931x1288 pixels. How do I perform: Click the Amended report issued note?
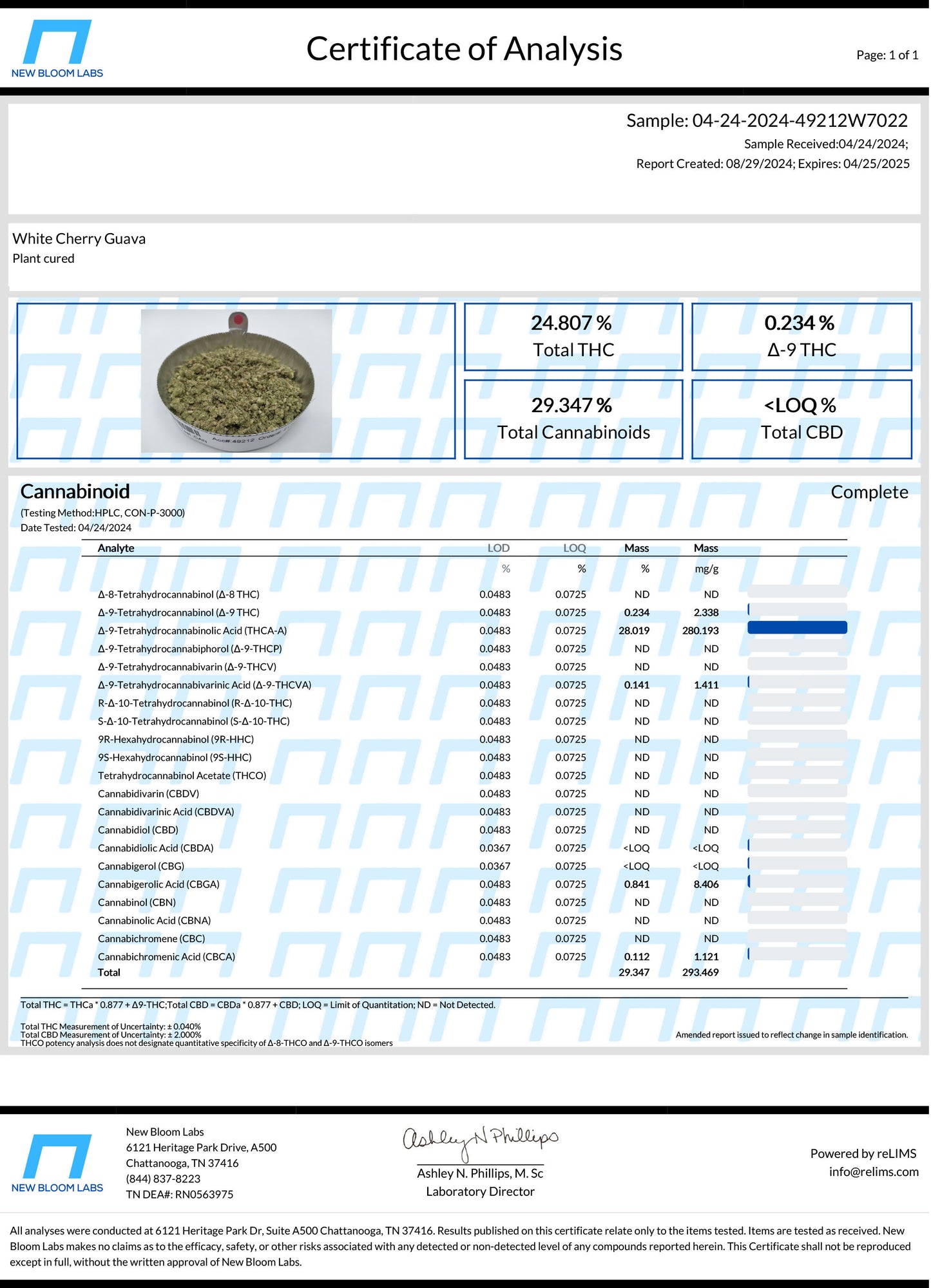coord(792,1035)
